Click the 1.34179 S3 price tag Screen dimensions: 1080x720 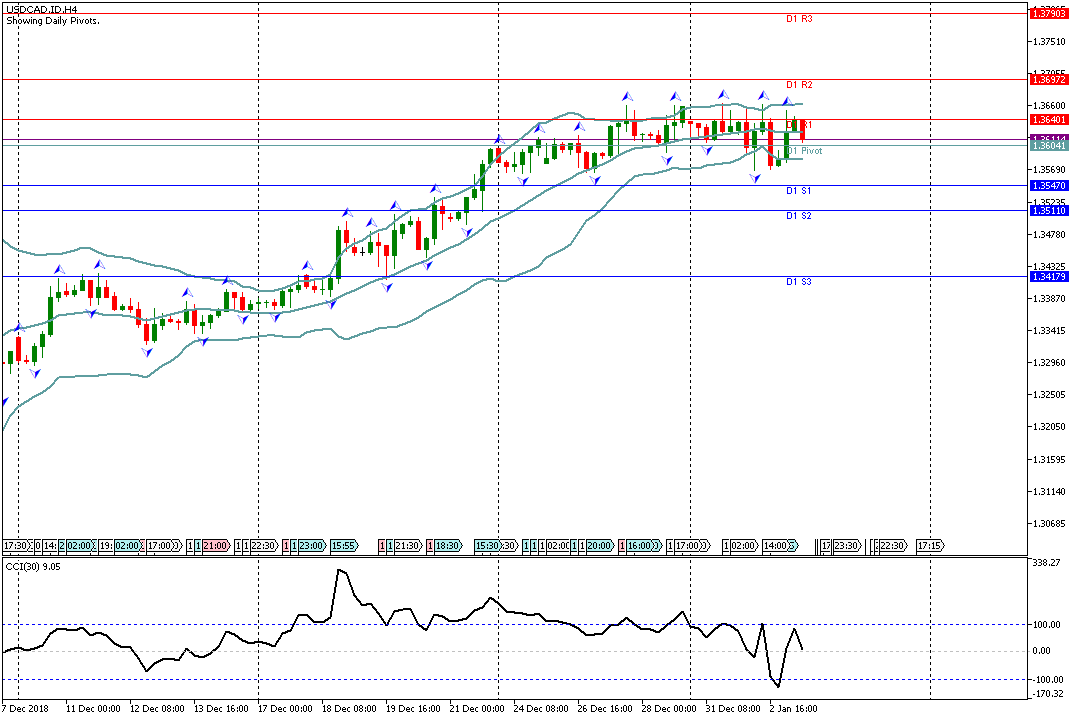pyautogui.click(x=1048, y=277)
